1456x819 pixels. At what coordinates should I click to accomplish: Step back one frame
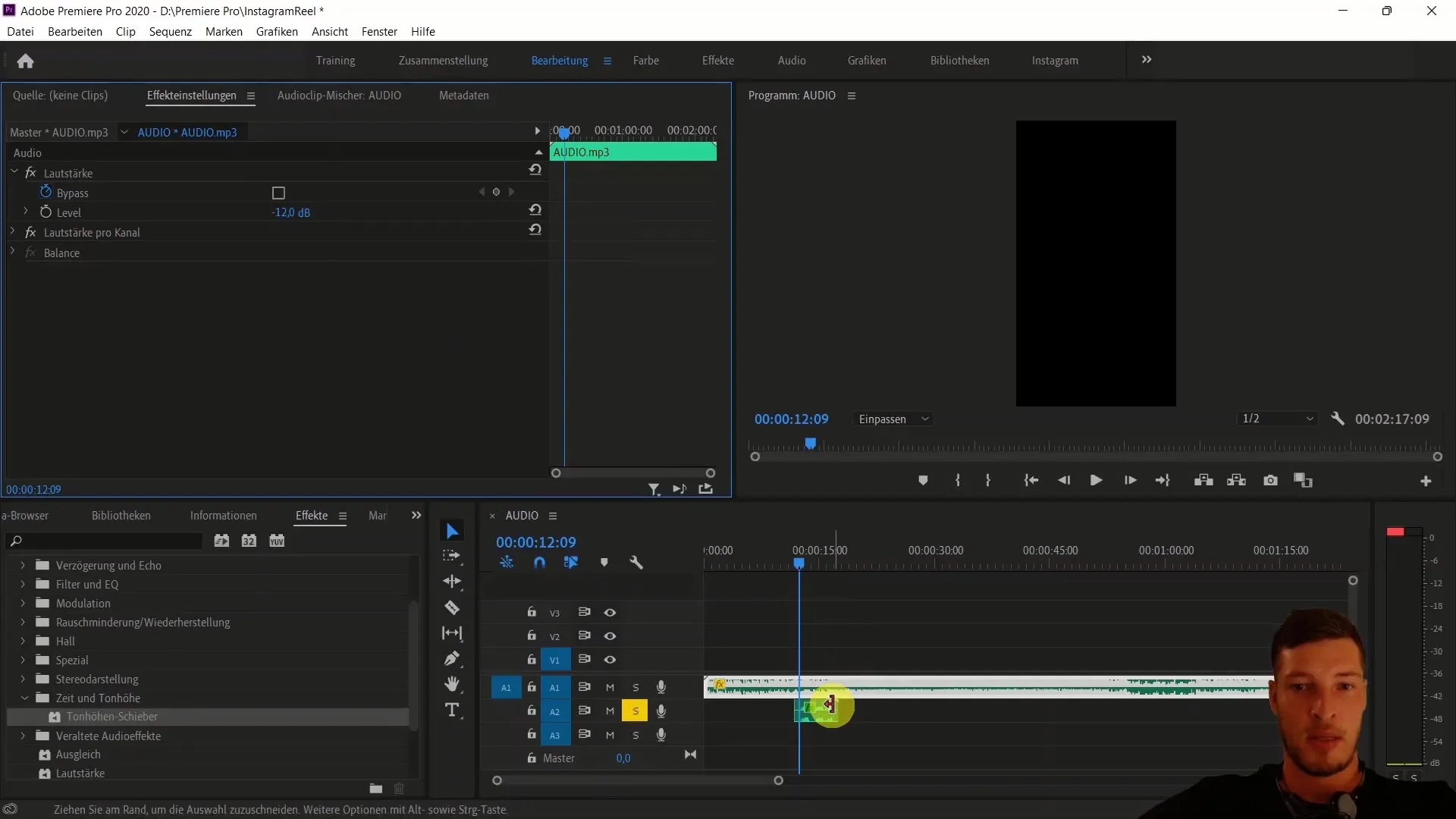1064,480
